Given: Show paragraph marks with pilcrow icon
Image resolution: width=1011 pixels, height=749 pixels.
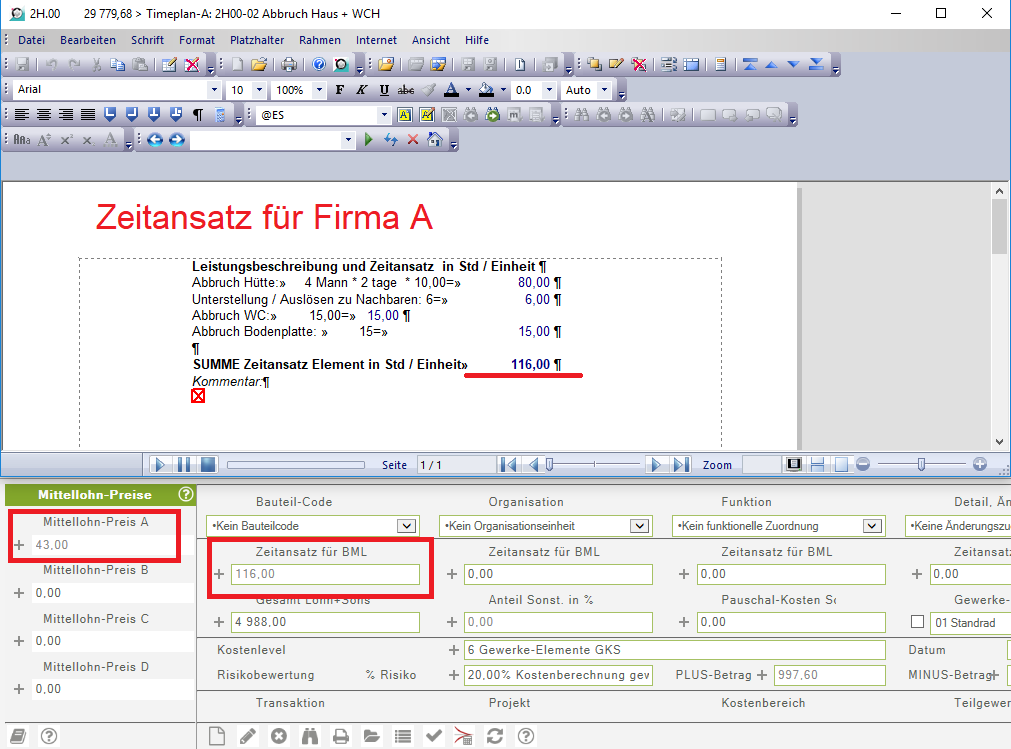Looking at the screenshot, I should click(x=198, y=115).
